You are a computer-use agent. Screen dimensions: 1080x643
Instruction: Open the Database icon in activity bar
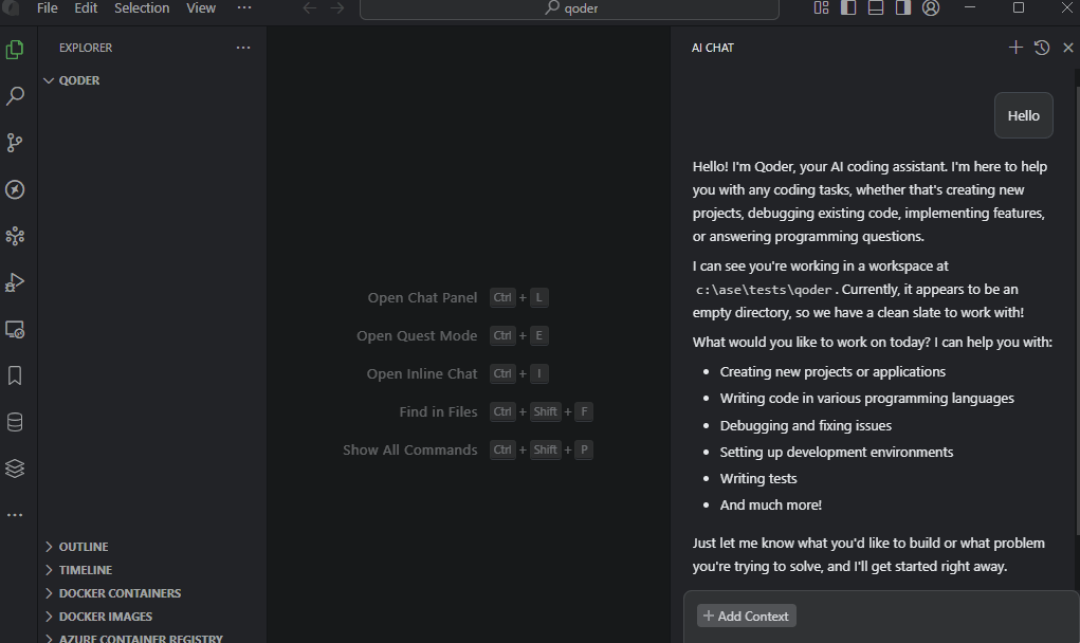tap(14, 422)
